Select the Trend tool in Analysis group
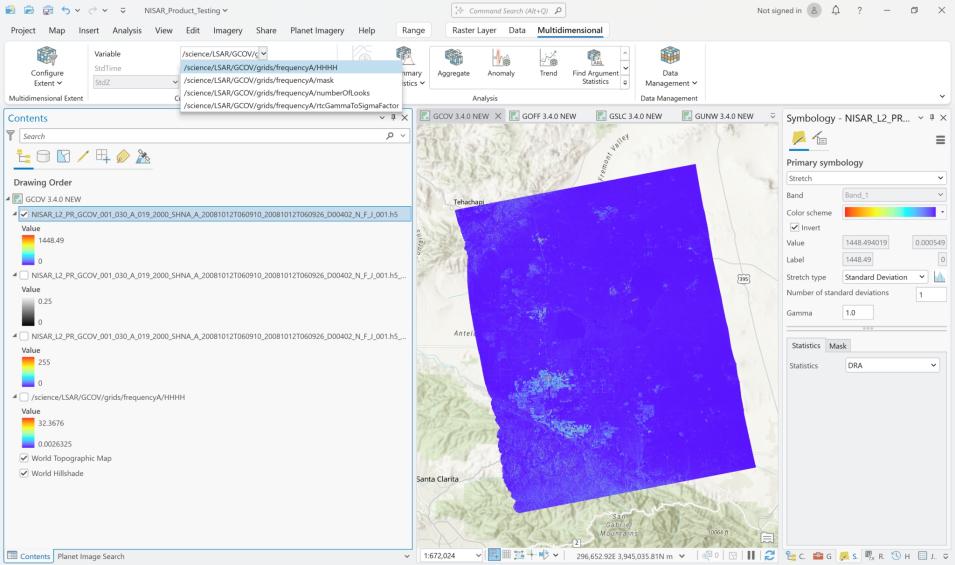The height and width of the screenshot is (565, 955). pos(548,62)
